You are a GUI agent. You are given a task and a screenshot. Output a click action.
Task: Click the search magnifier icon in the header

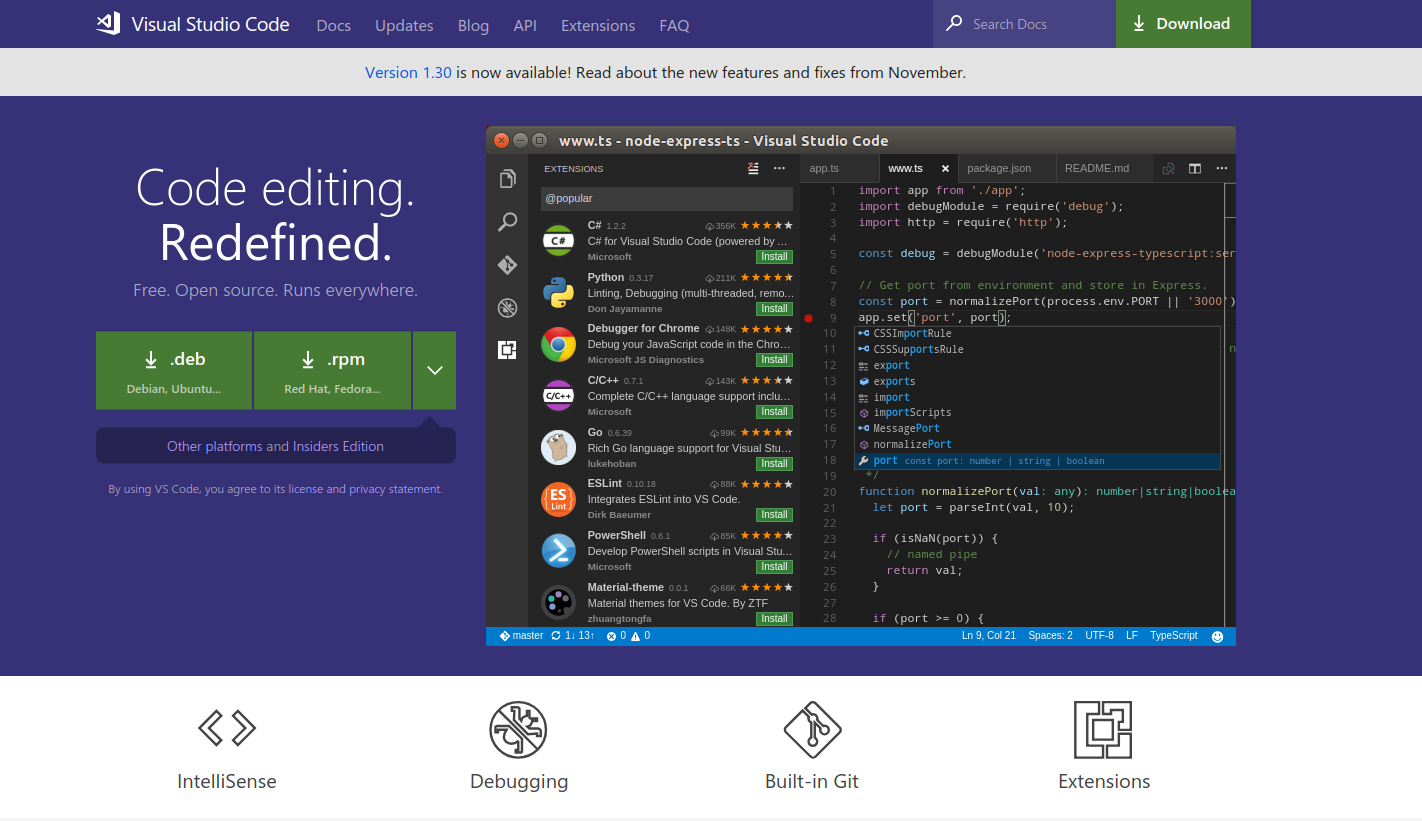point(955,23)
